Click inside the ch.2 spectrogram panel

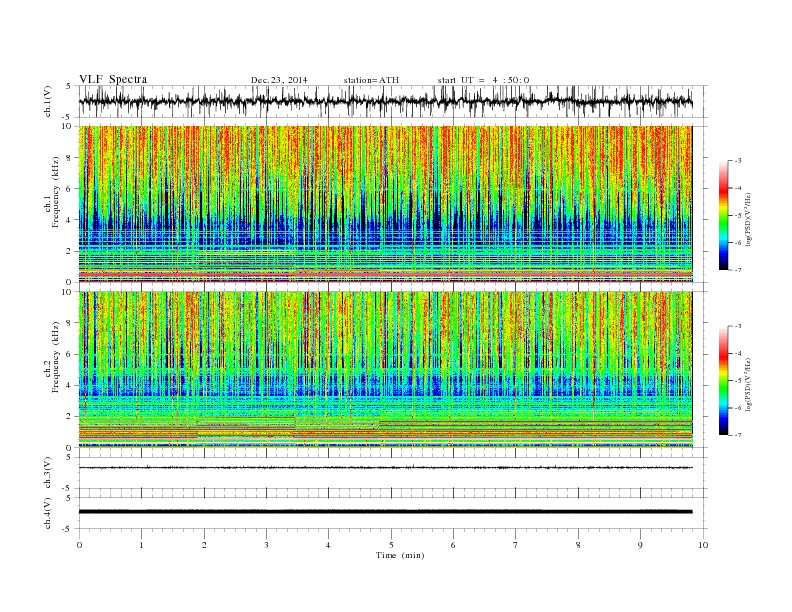[x=385, y=370]
